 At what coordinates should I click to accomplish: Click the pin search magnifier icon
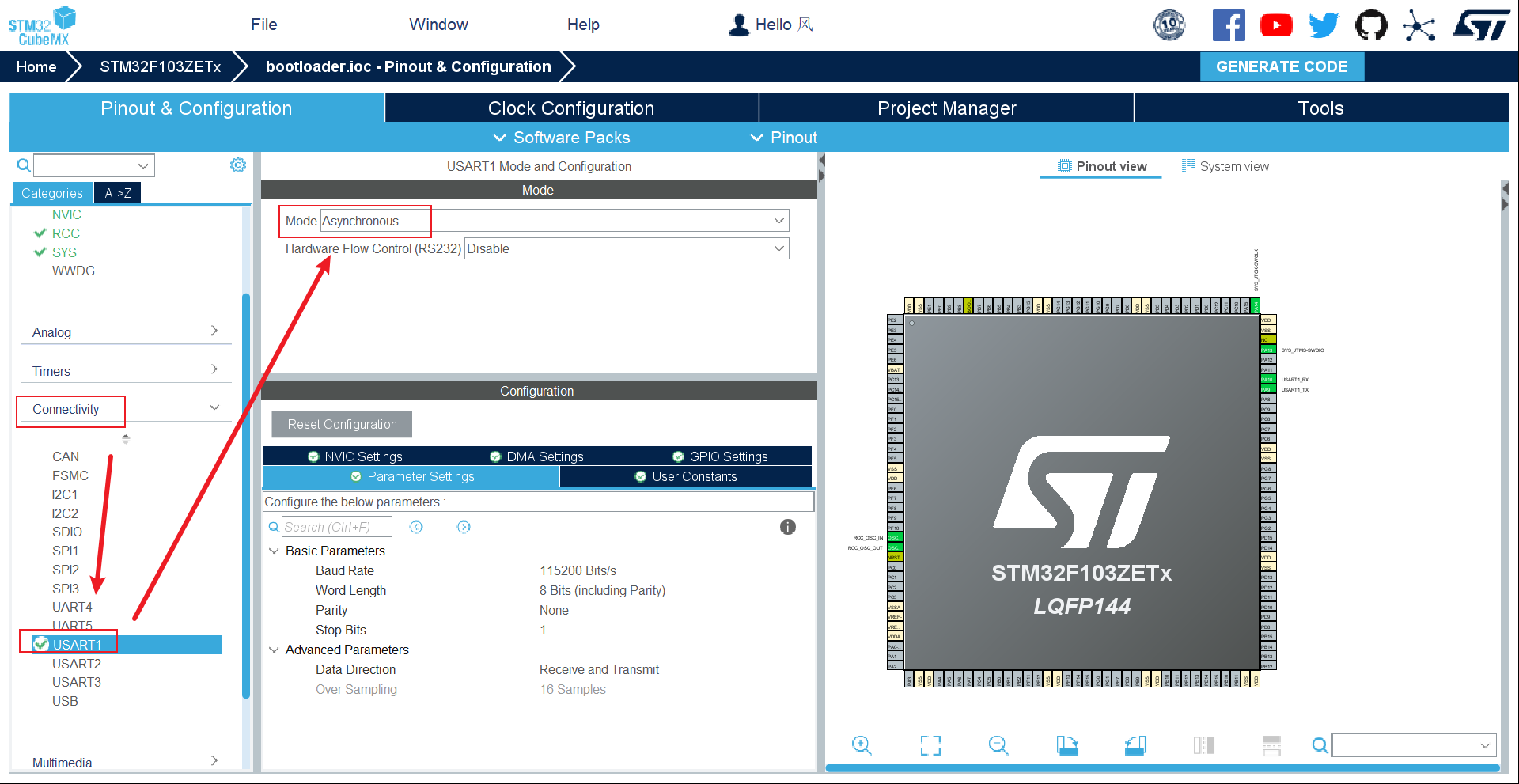coord(1320,745)
